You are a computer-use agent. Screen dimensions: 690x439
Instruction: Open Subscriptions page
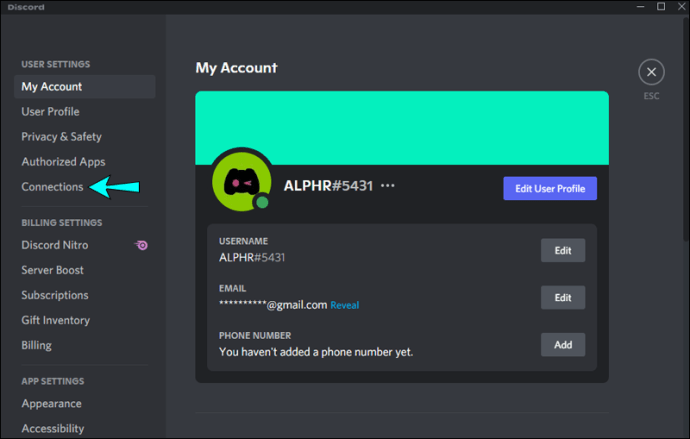tap(55, 295)
